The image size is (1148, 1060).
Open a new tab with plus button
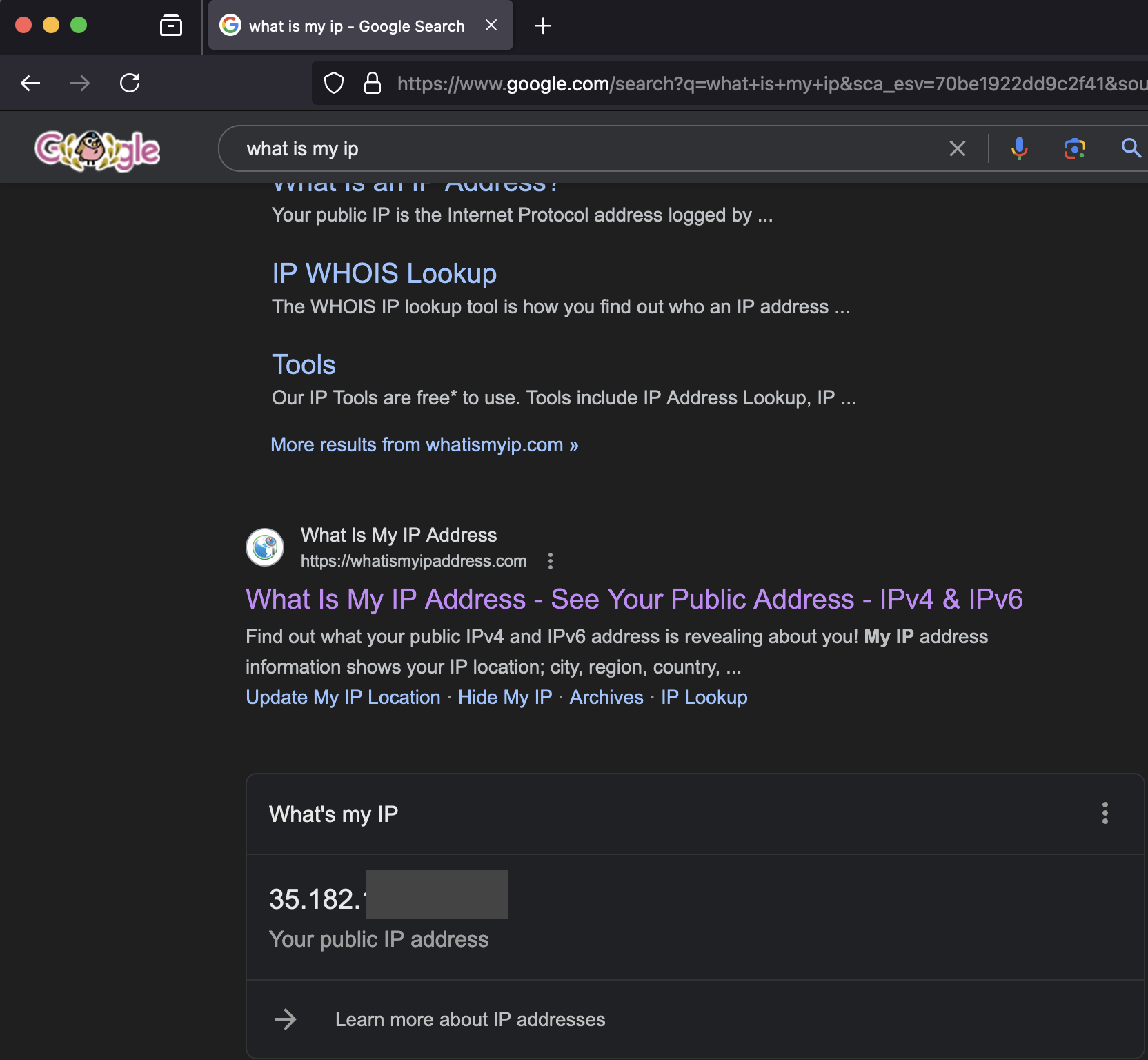543,26
